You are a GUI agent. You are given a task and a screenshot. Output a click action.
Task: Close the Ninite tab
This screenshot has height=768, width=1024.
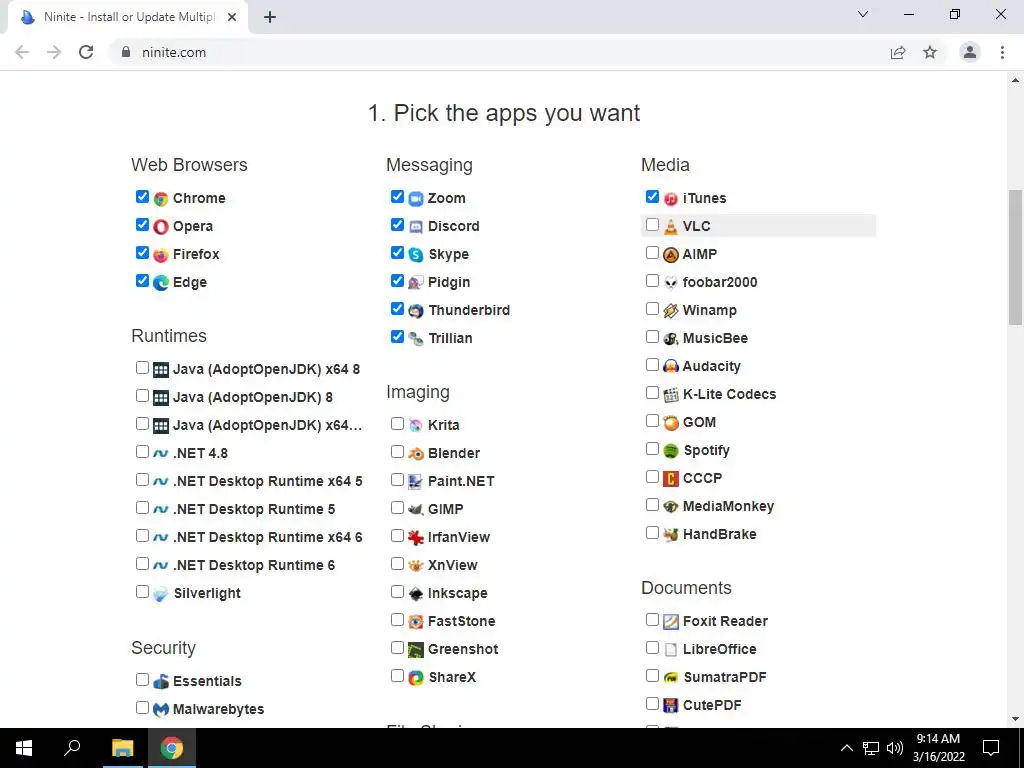coord(232,18)
